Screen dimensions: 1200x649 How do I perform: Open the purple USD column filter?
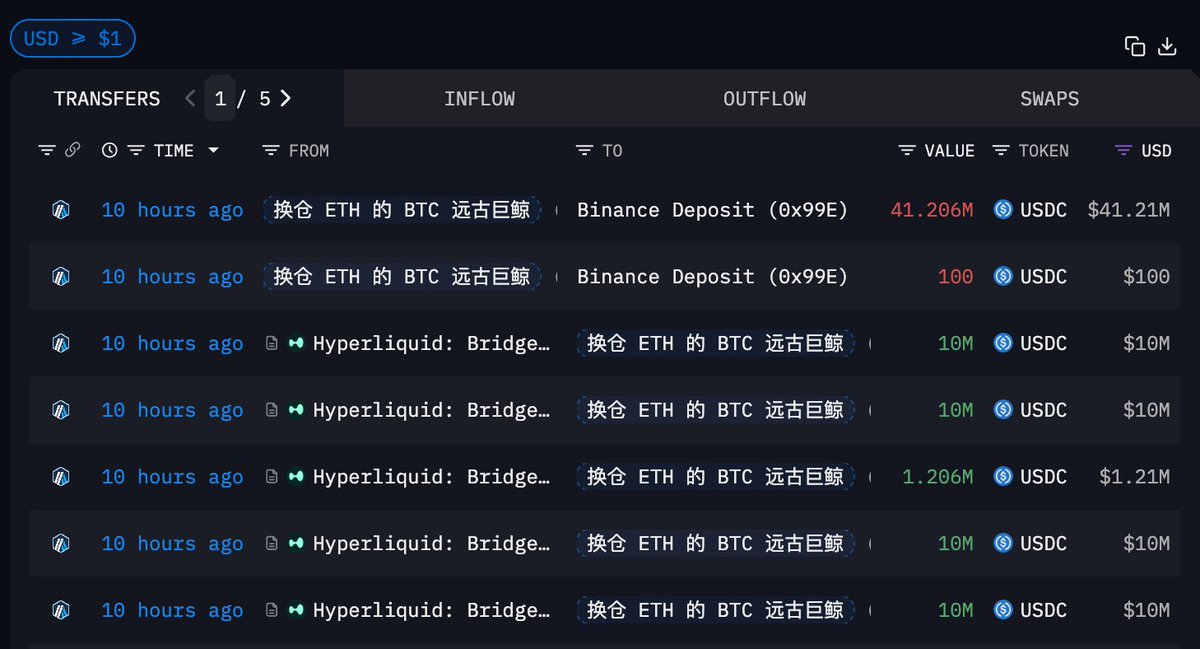point(1124,150)
